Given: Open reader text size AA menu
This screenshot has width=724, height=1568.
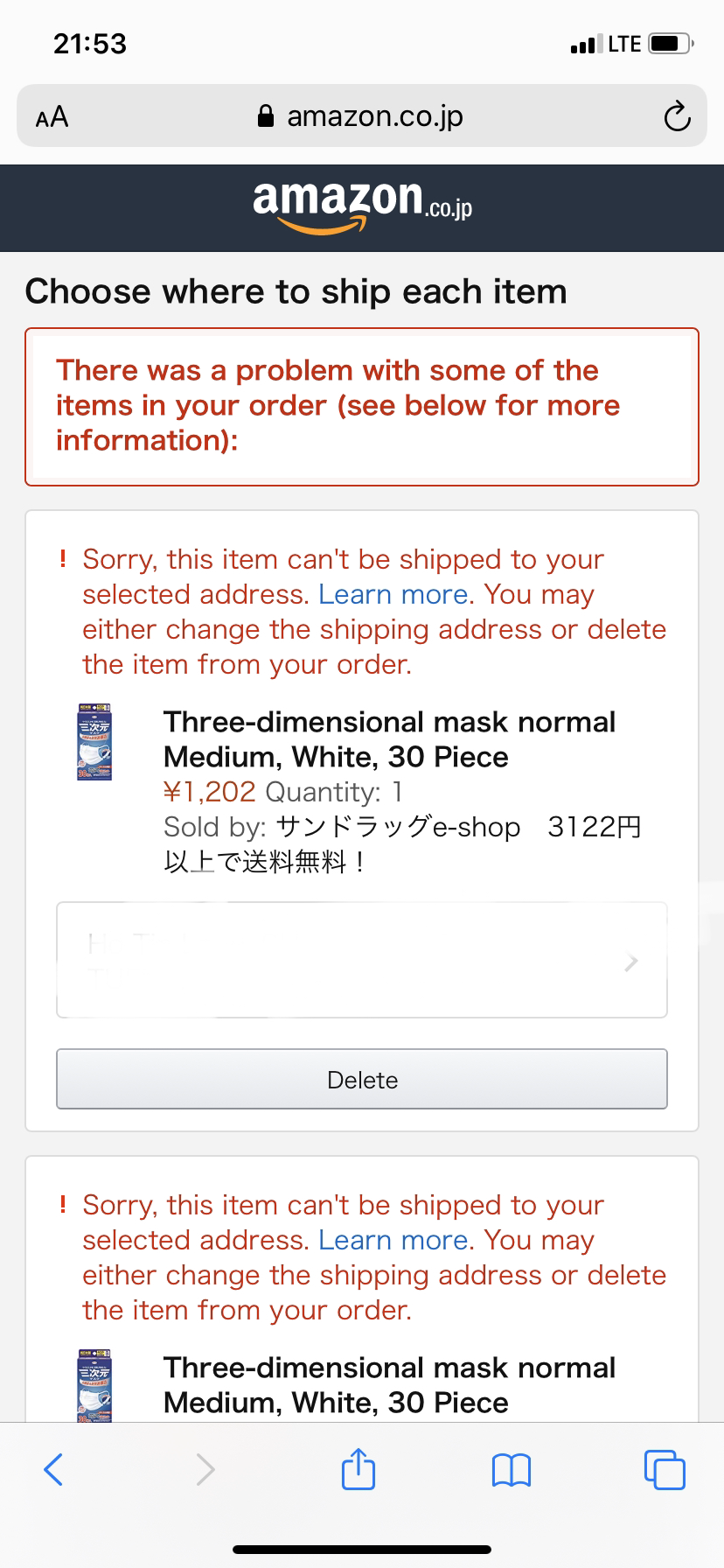Looking at the screenshot, I should click(x=52, y=116).
